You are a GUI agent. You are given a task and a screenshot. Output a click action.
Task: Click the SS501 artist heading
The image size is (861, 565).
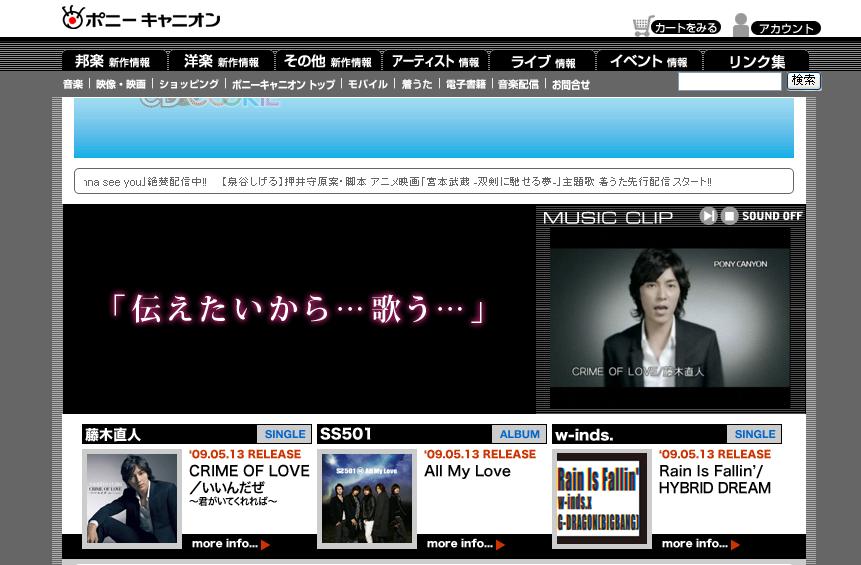(x=345, y=434)
